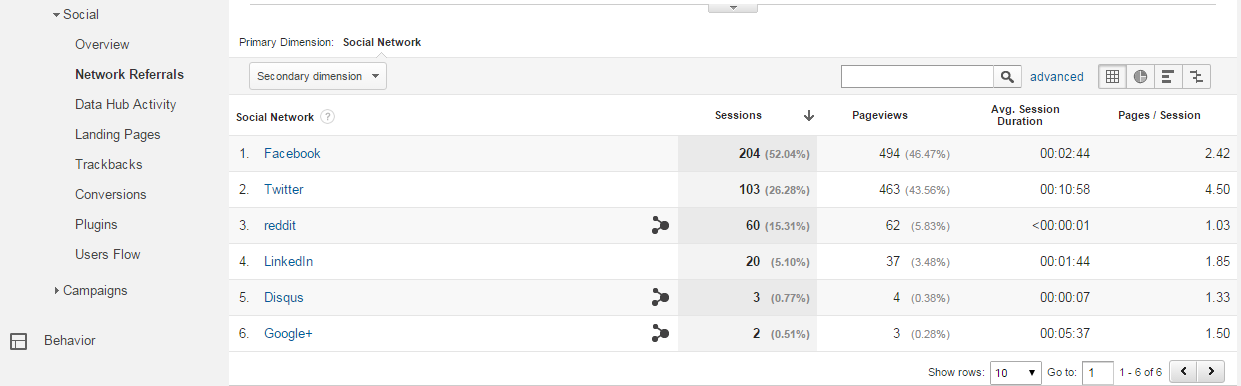Screen dimensions: 1241x386
Task: Switch to the data table view icon
Action: click(1112, 77)
